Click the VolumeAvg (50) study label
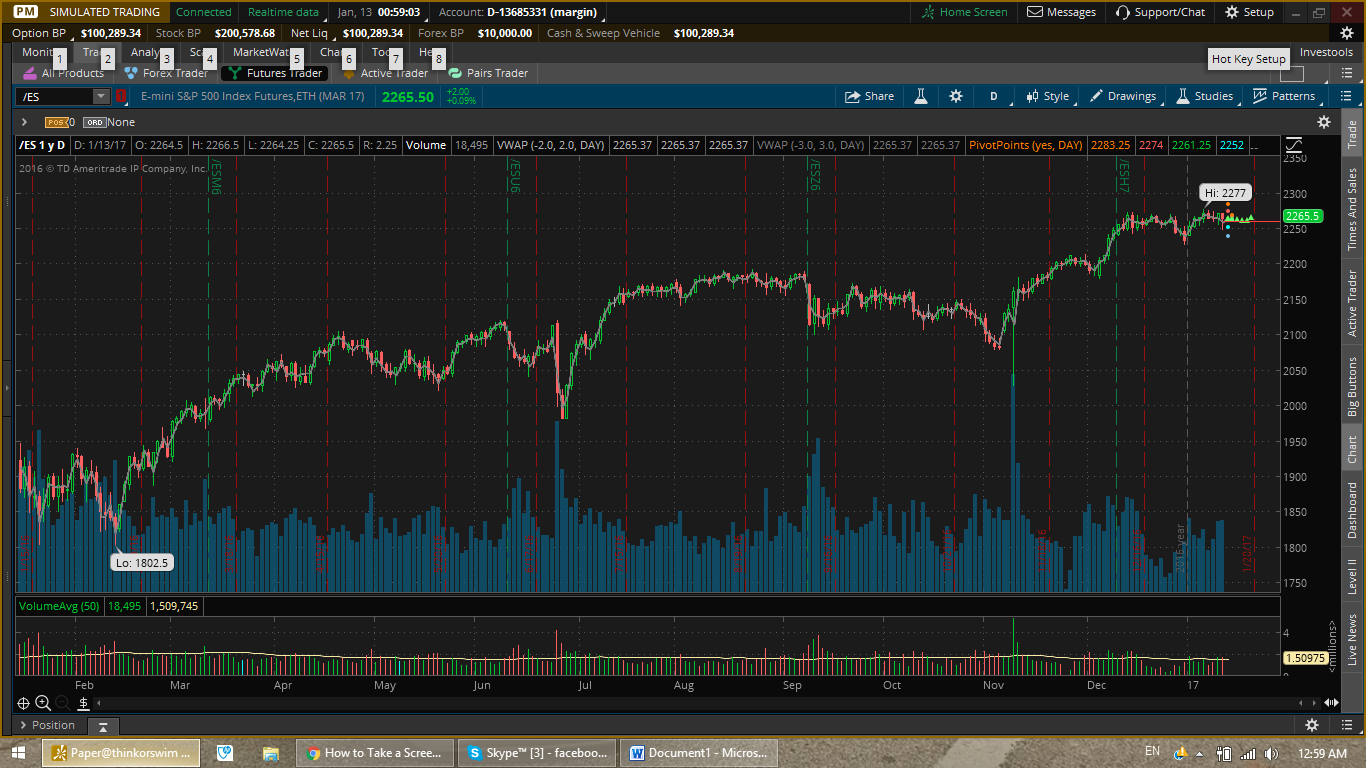This screenshot has height=768, width=1366. tap(58, 605)
